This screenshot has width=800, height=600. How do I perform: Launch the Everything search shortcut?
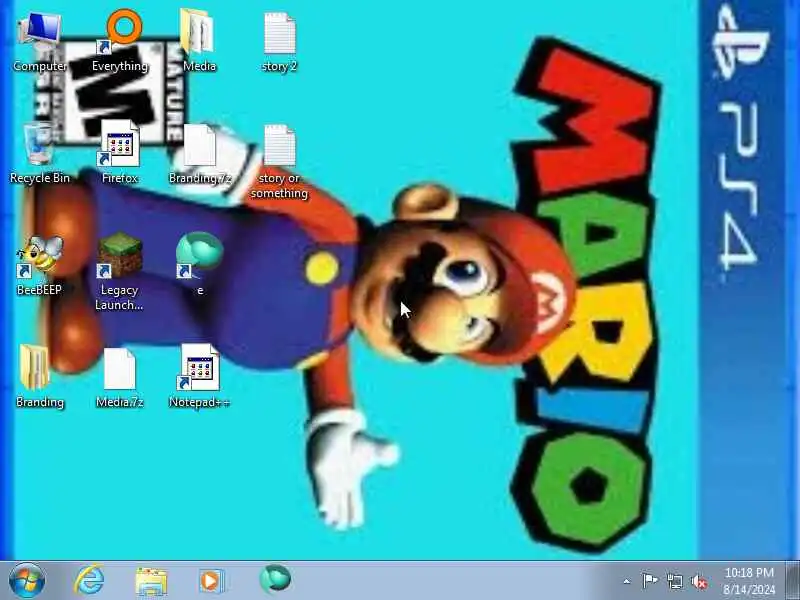(x=120, y=42)
